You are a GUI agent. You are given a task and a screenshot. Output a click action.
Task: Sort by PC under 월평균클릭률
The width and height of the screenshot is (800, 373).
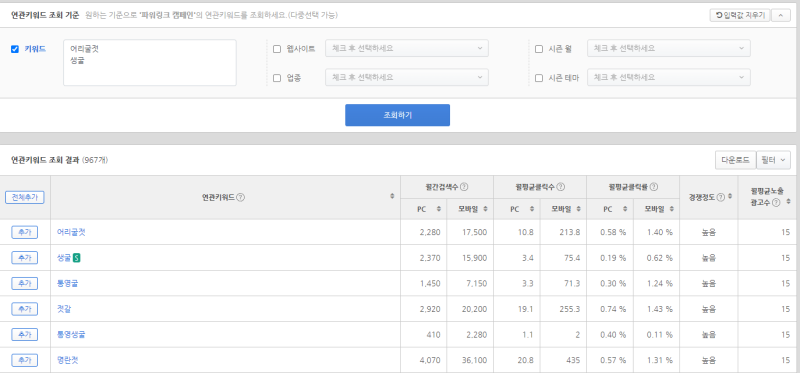click(626, 209)
